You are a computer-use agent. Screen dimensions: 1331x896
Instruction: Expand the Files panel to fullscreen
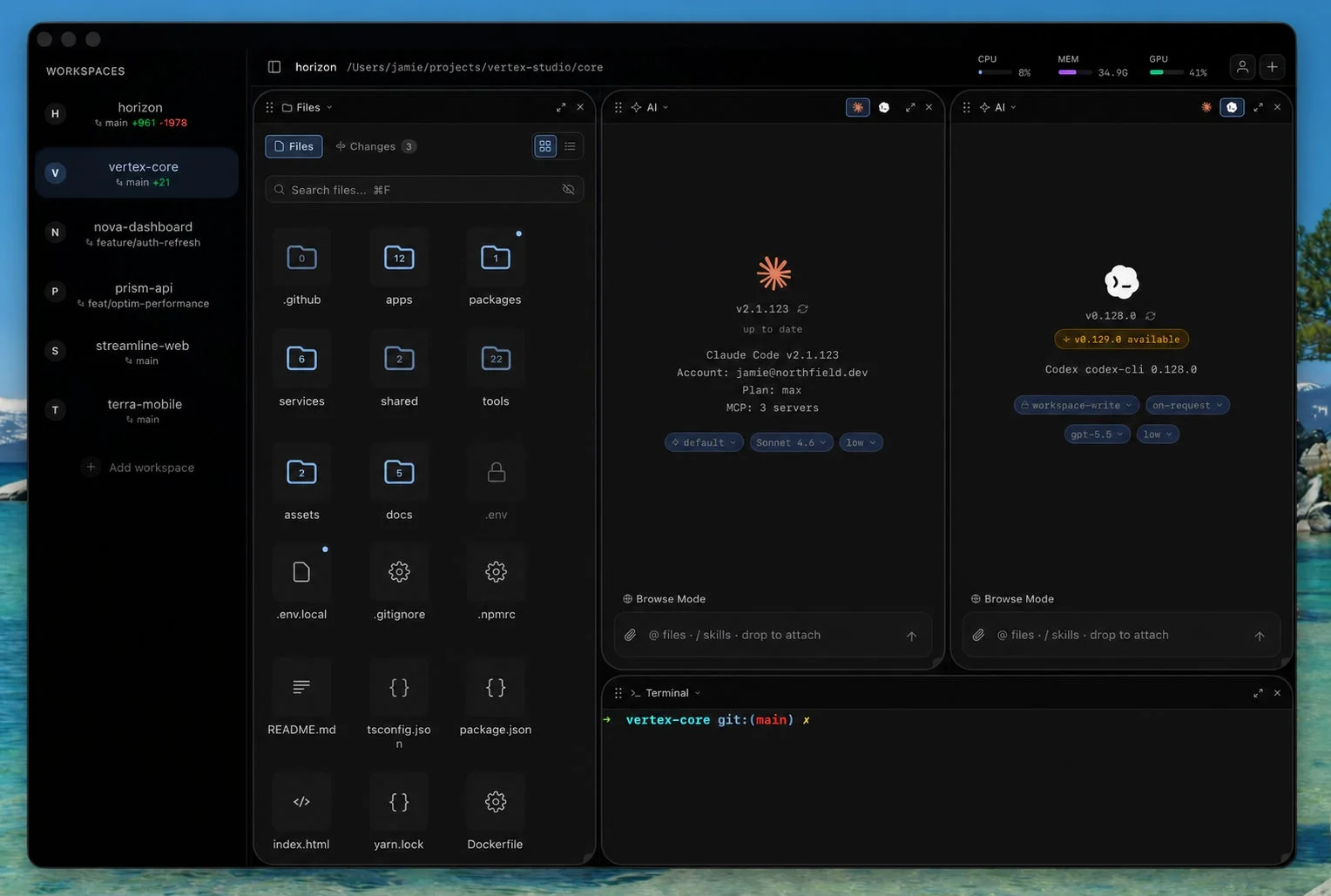point(561,107)
